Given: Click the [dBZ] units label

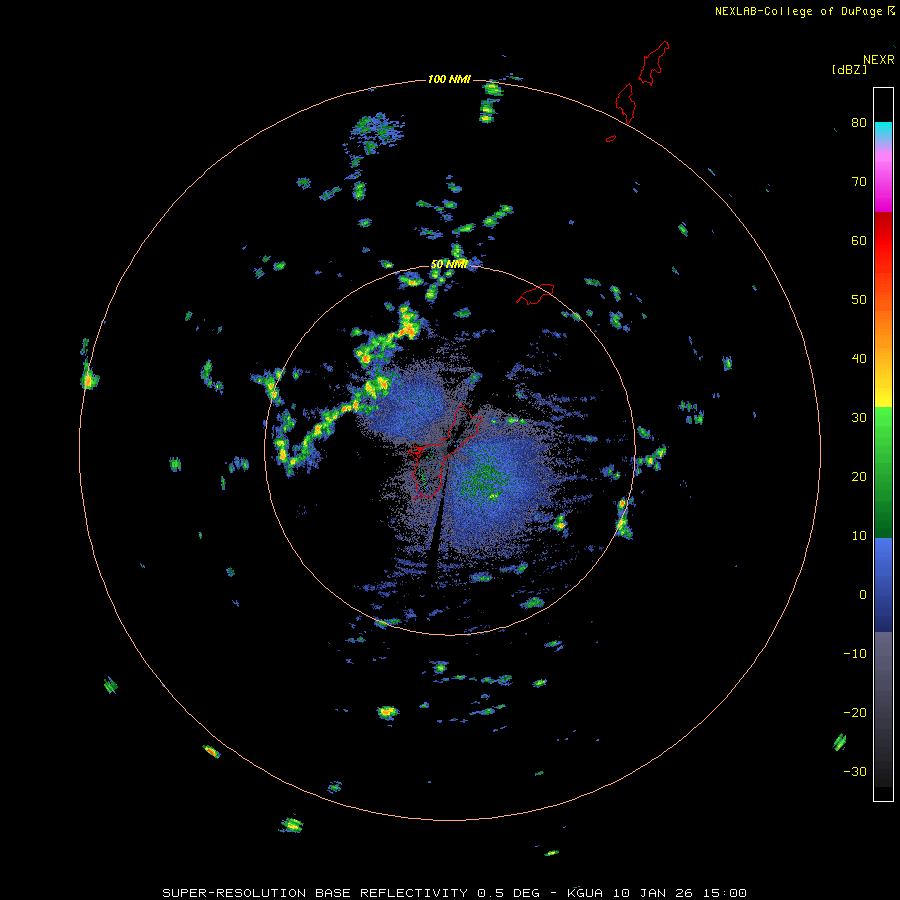Looking at the screenshot, I should click(x=849, y=70).
